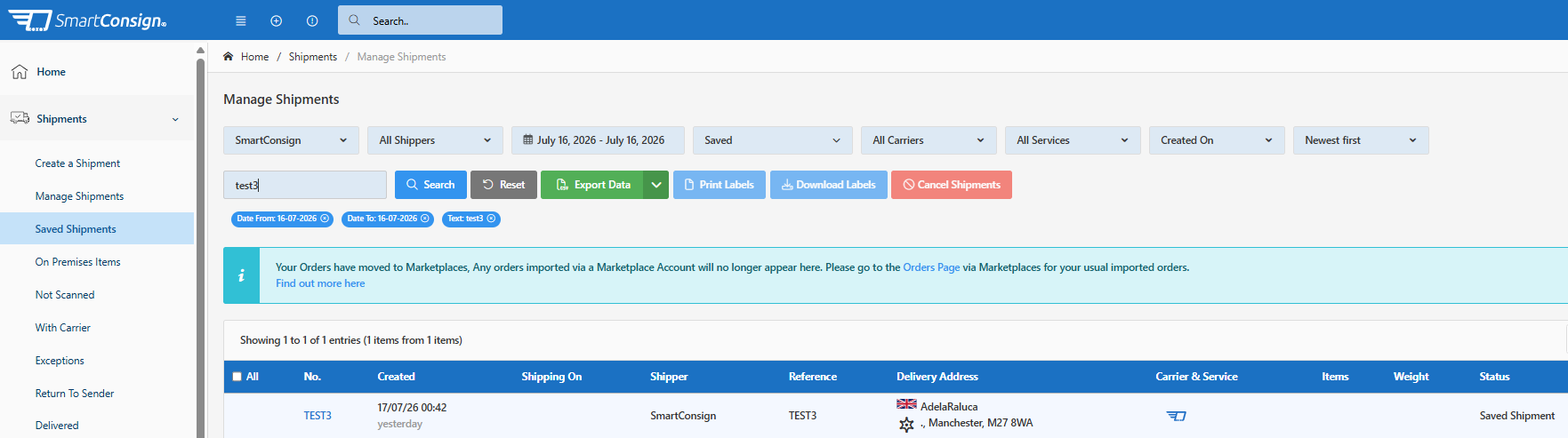Click the Items column header
The height and width of the screenshot is (438, 1568).
click(x=1335, y=377)
